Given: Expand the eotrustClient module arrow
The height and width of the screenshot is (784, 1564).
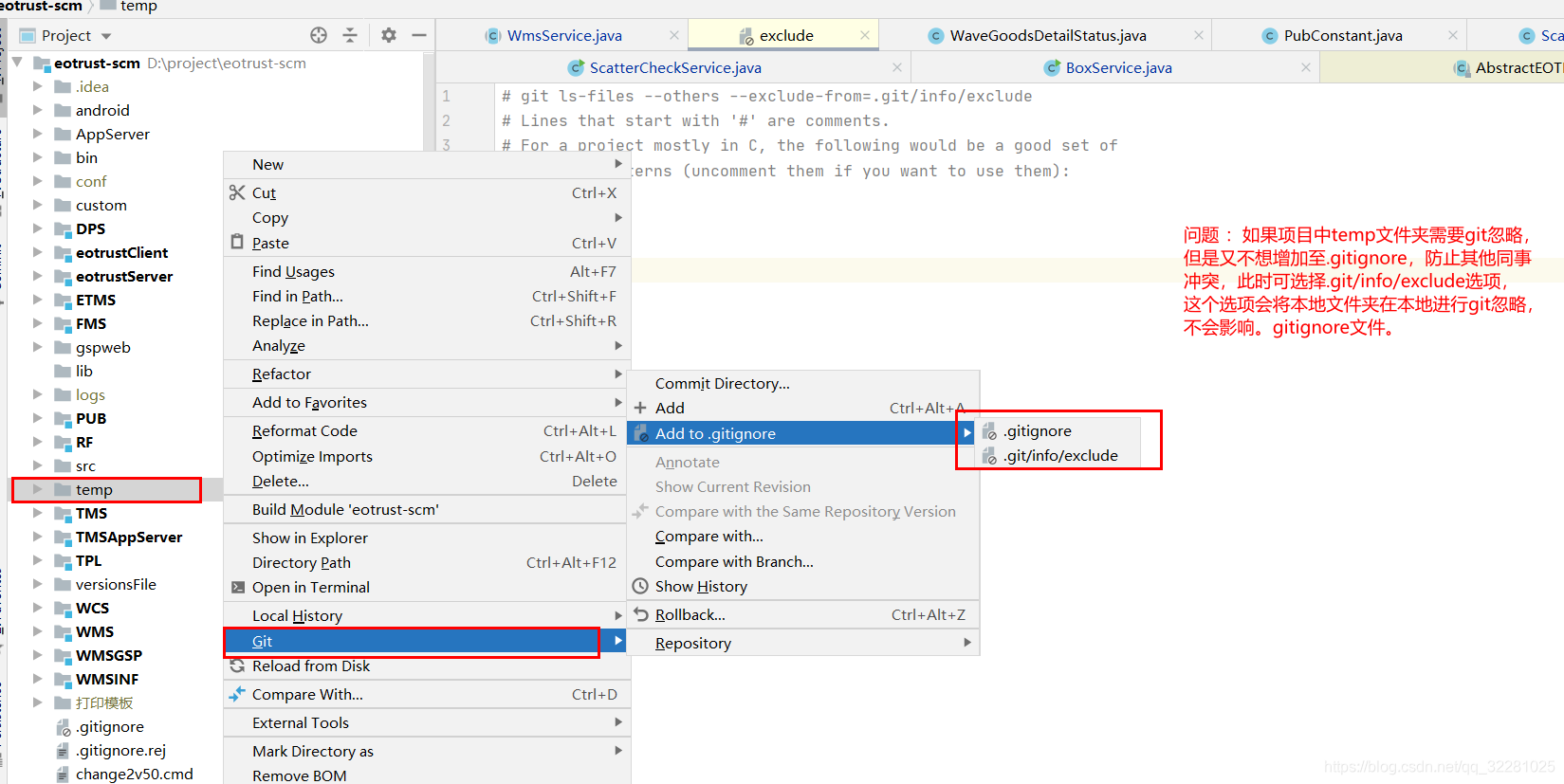Looking at the screenshot, I should click(x=38, y=252).
